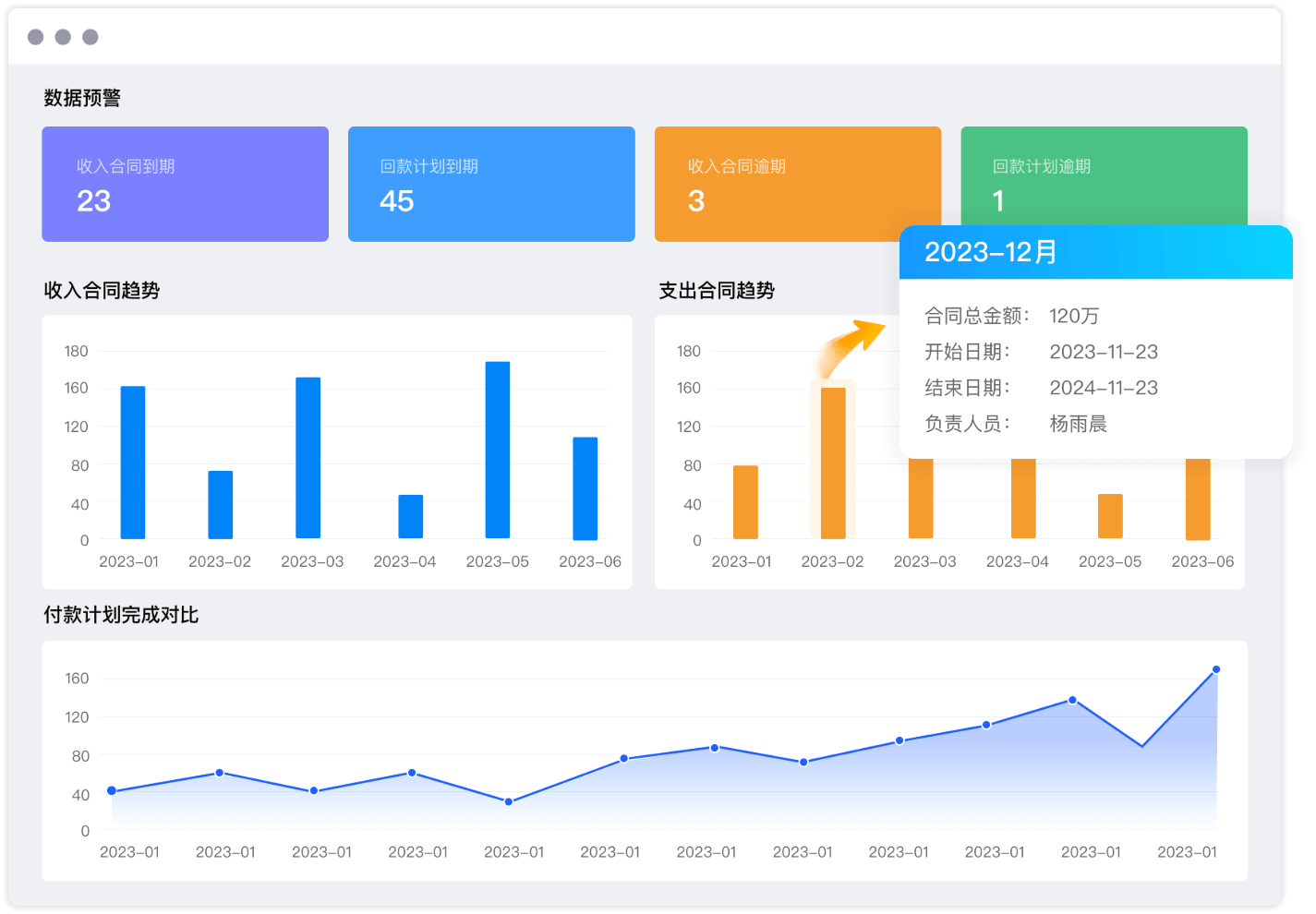Select the highest point at line chart's right end
This screenshot has width=1316, height=914.
(1216, 669)
